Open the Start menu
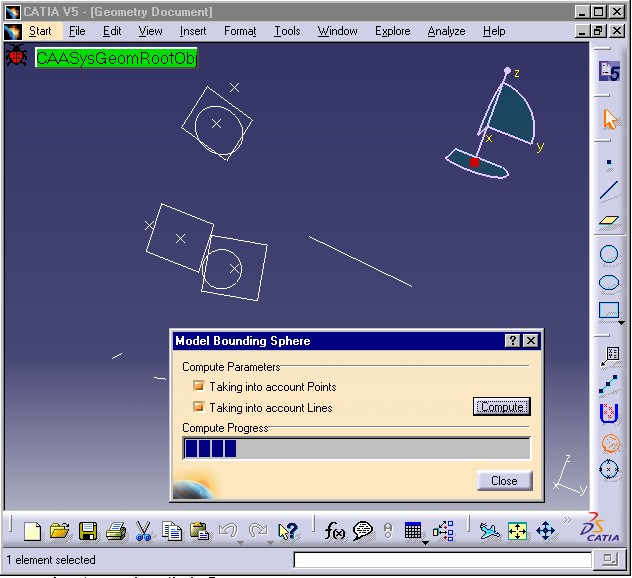The image size is (632, 578). (40, 31)
